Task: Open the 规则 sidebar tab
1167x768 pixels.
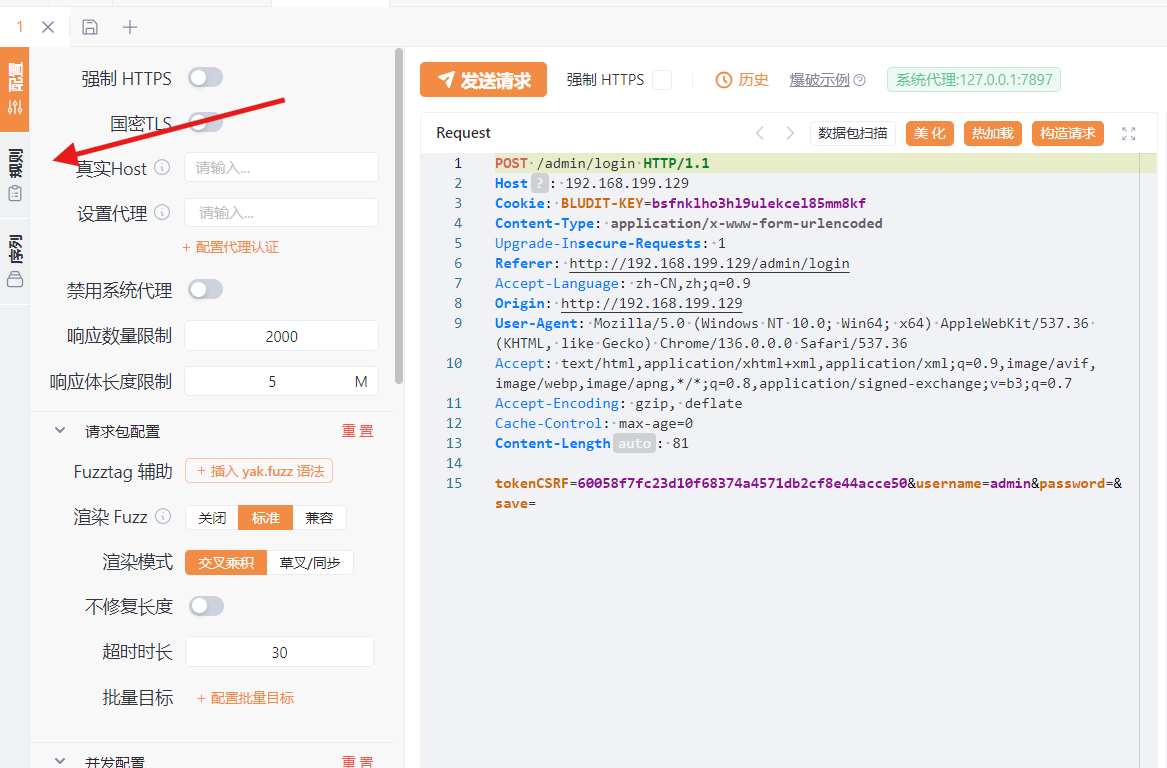Action: pyautogui.click(x=15, y=175)
